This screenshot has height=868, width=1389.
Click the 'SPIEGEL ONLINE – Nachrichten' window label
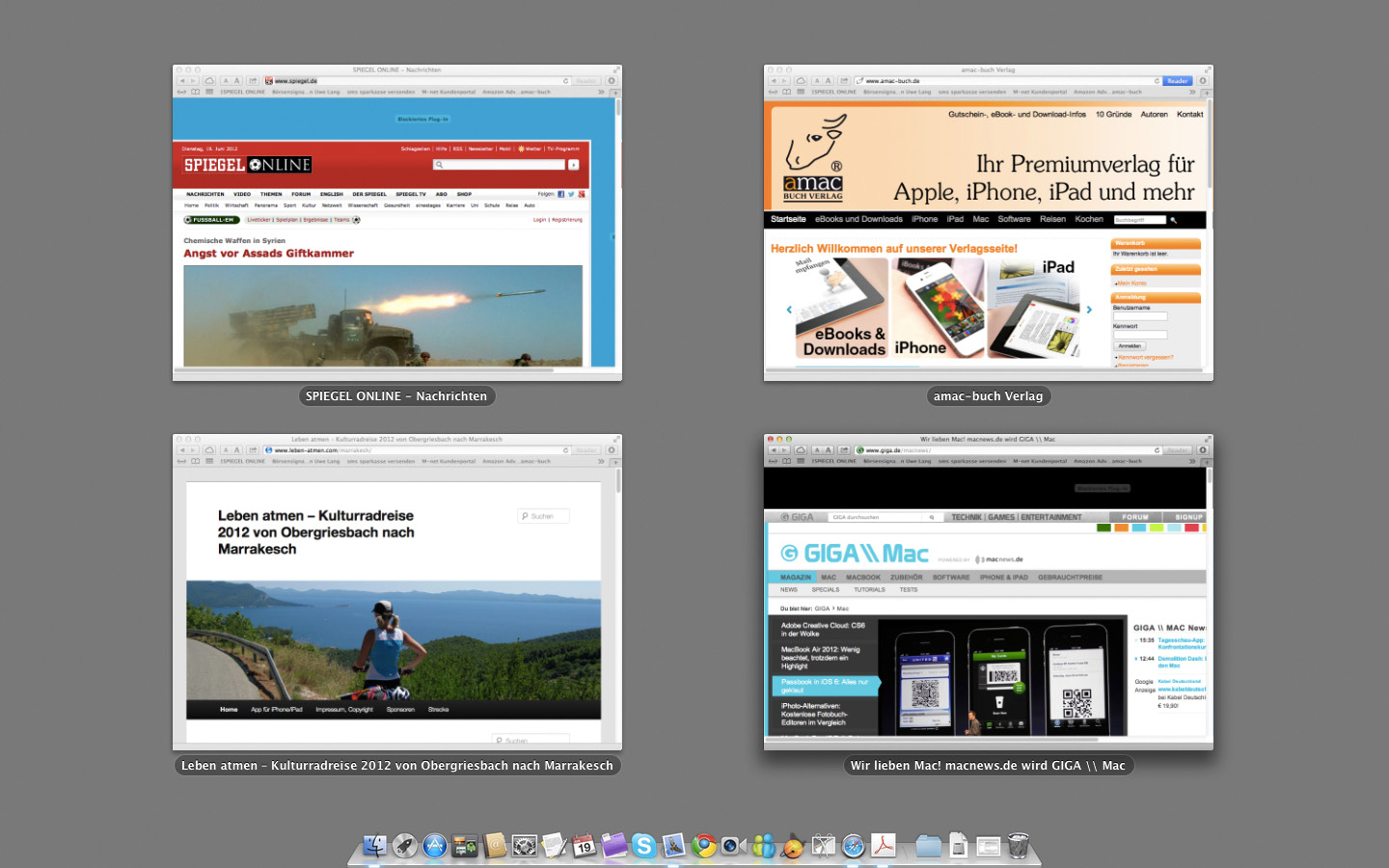(x=396, y=396)
